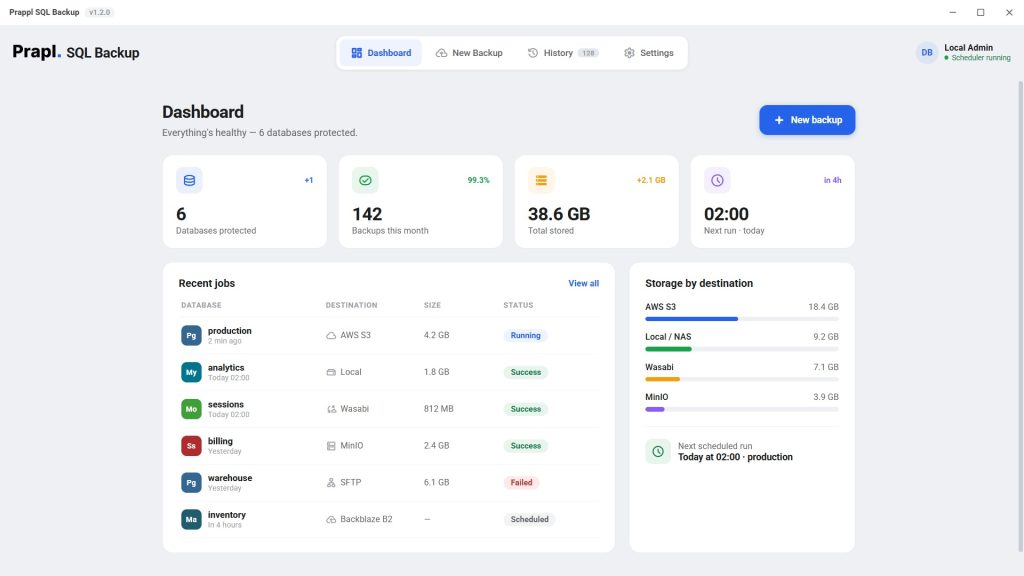
Task: Click the AWS S3 cloud icon
Action: click(x=331, y=336)
